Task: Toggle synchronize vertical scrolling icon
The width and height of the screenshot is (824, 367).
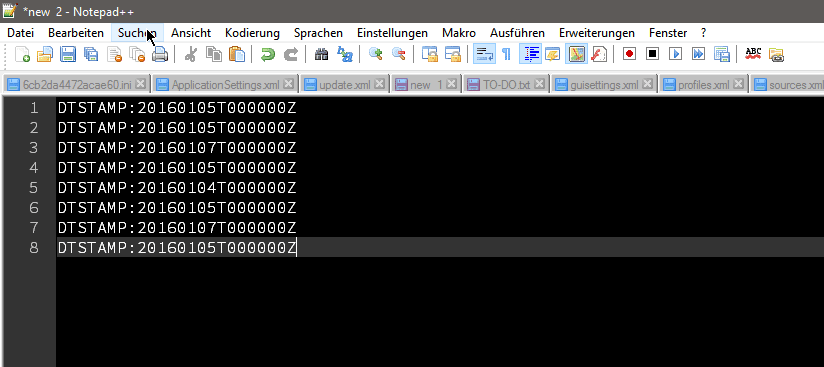Action: (x=429, y=54)
